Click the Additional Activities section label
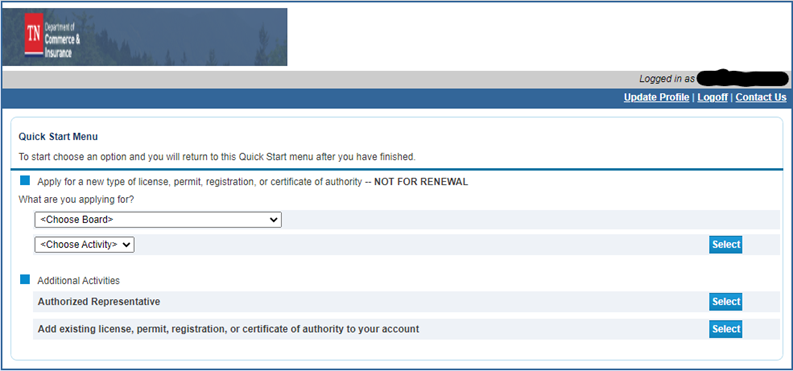This screenshot has height=371, width=793. point(78,281)
